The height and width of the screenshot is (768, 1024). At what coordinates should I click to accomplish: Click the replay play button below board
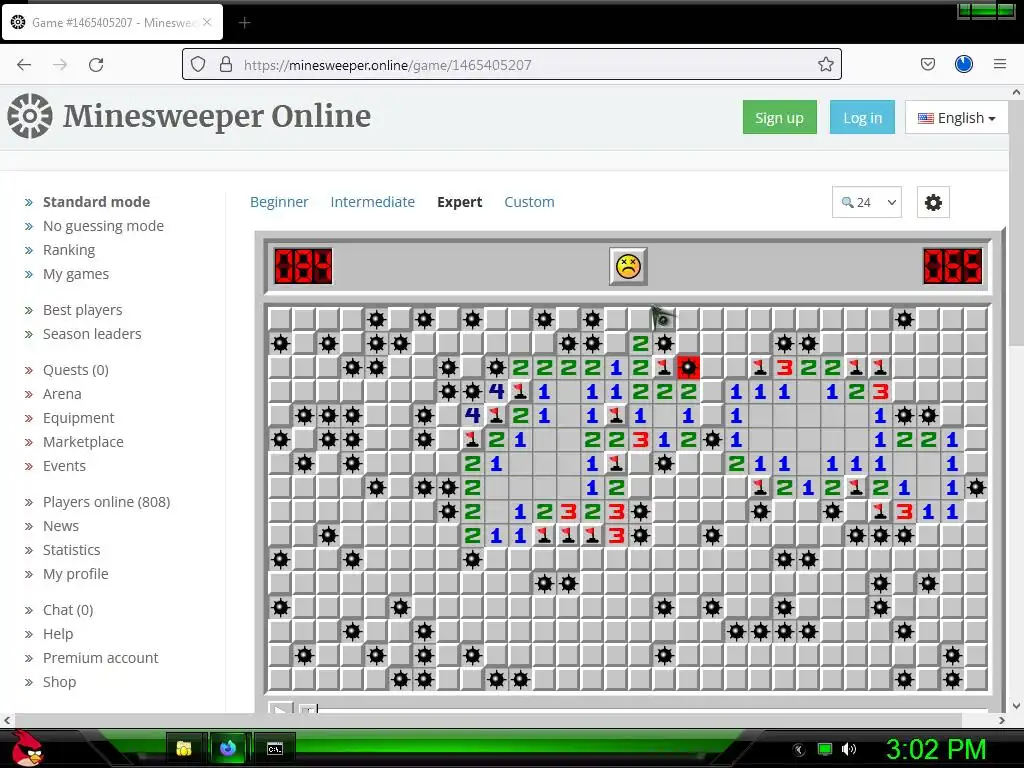pos(281,708)
